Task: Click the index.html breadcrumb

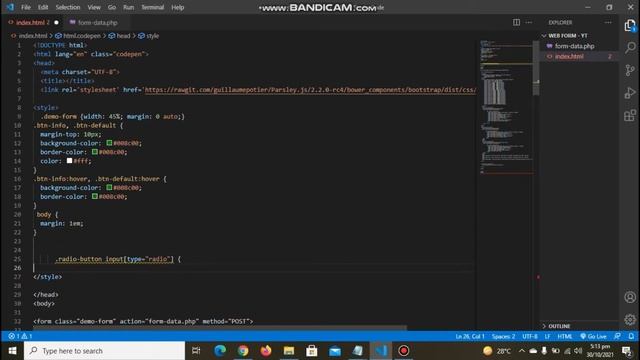Action: pos(33,36)
